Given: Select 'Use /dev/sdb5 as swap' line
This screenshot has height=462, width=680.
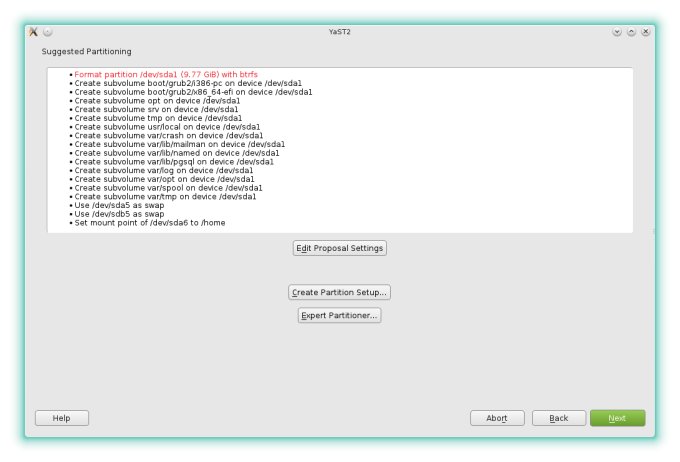Looking at the screenshot, I should click(x=119, y=214).
